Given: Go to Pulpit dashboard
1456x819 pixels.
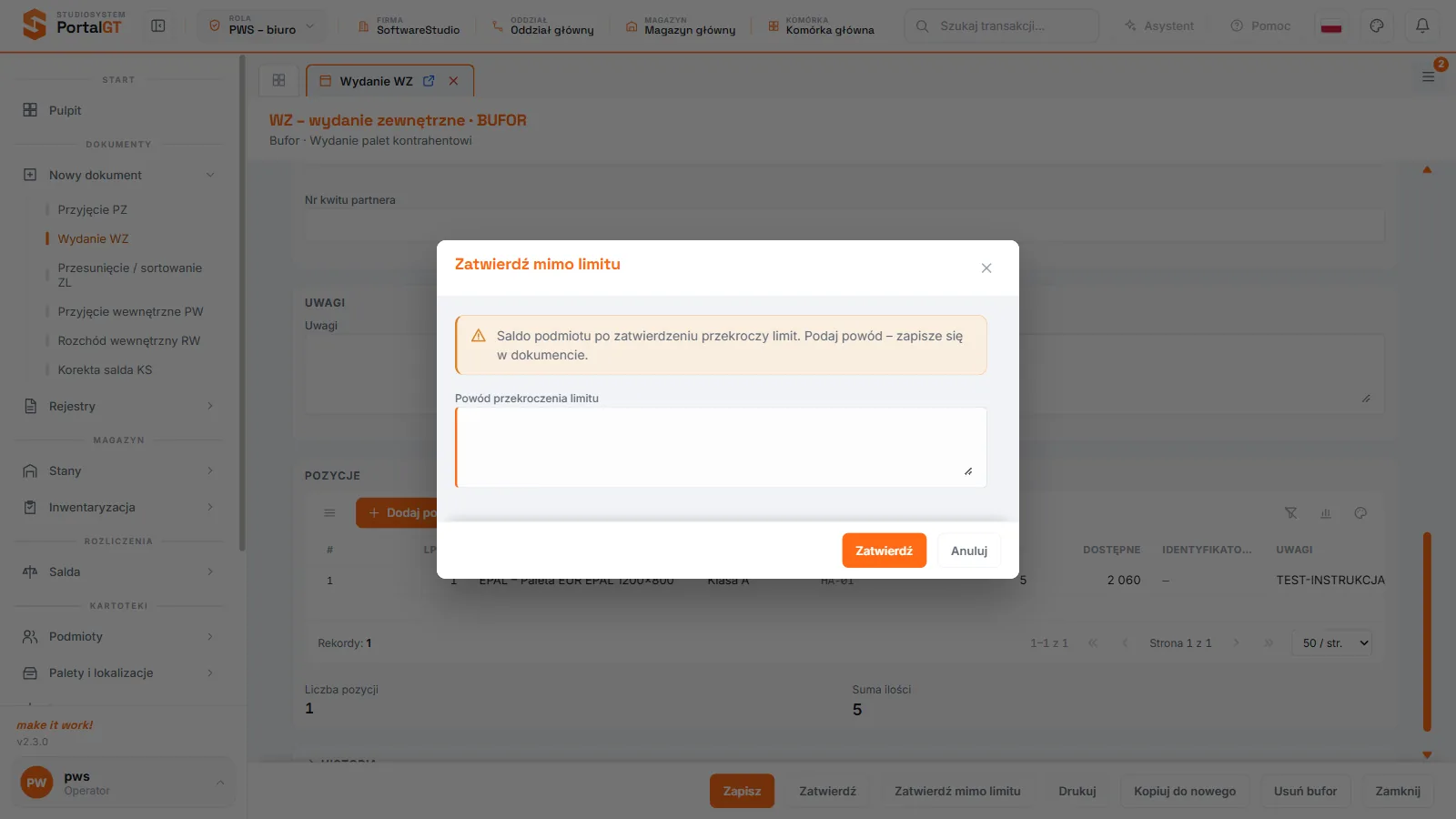Looking at the screenshot, I should pos(118,110).
